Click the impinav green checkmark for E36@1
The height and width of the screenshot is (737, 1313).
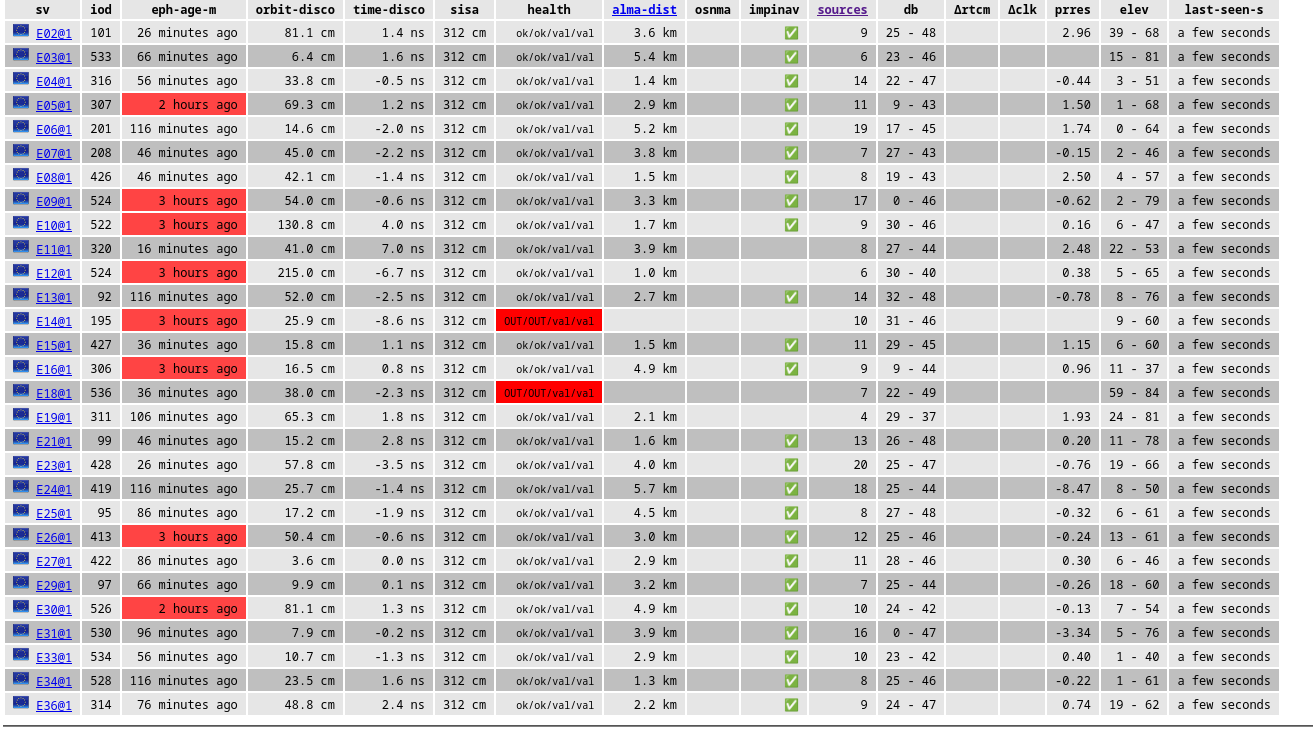click(791, 705)
